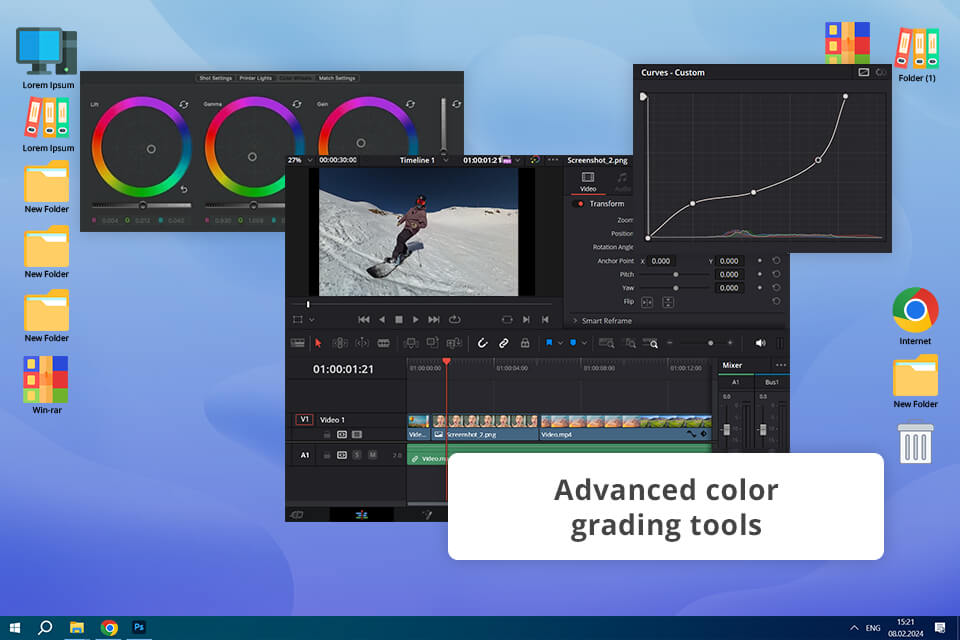Go to previous edit point
960x640 pixels.
click(545, 320)
